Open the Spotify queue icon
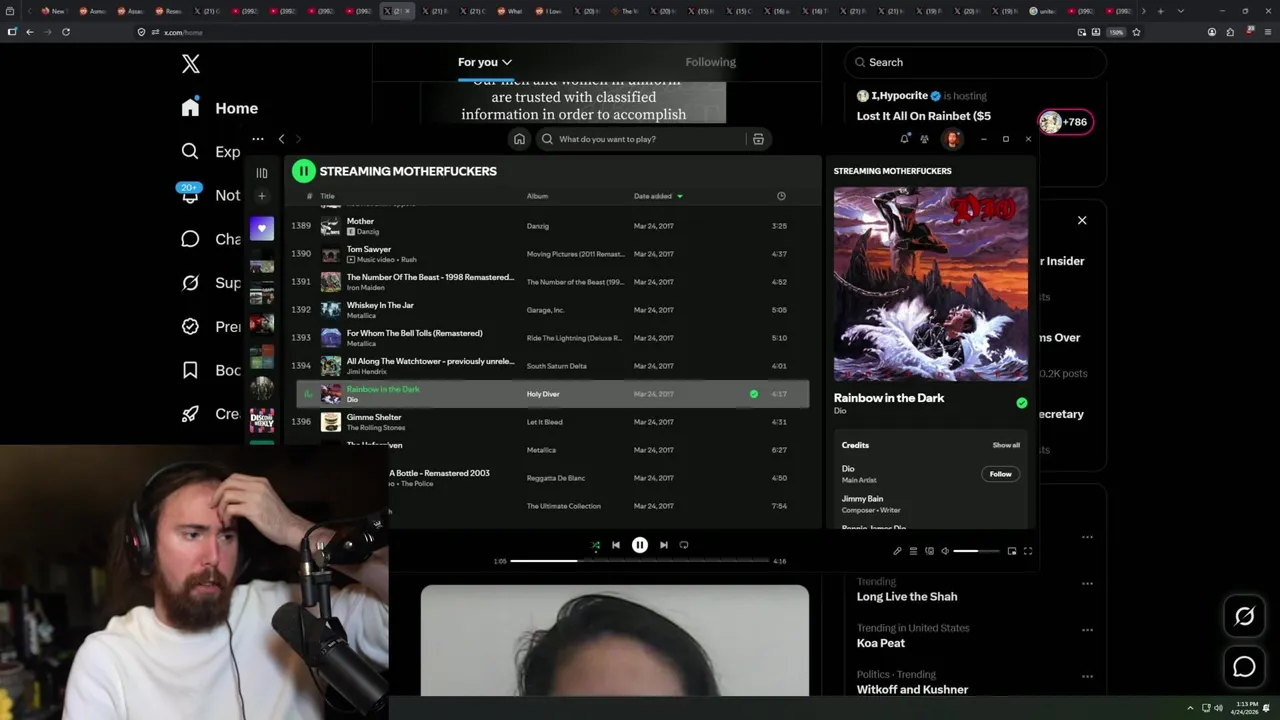The height and width of the screenshot is (720, 1280). (913, 551)
